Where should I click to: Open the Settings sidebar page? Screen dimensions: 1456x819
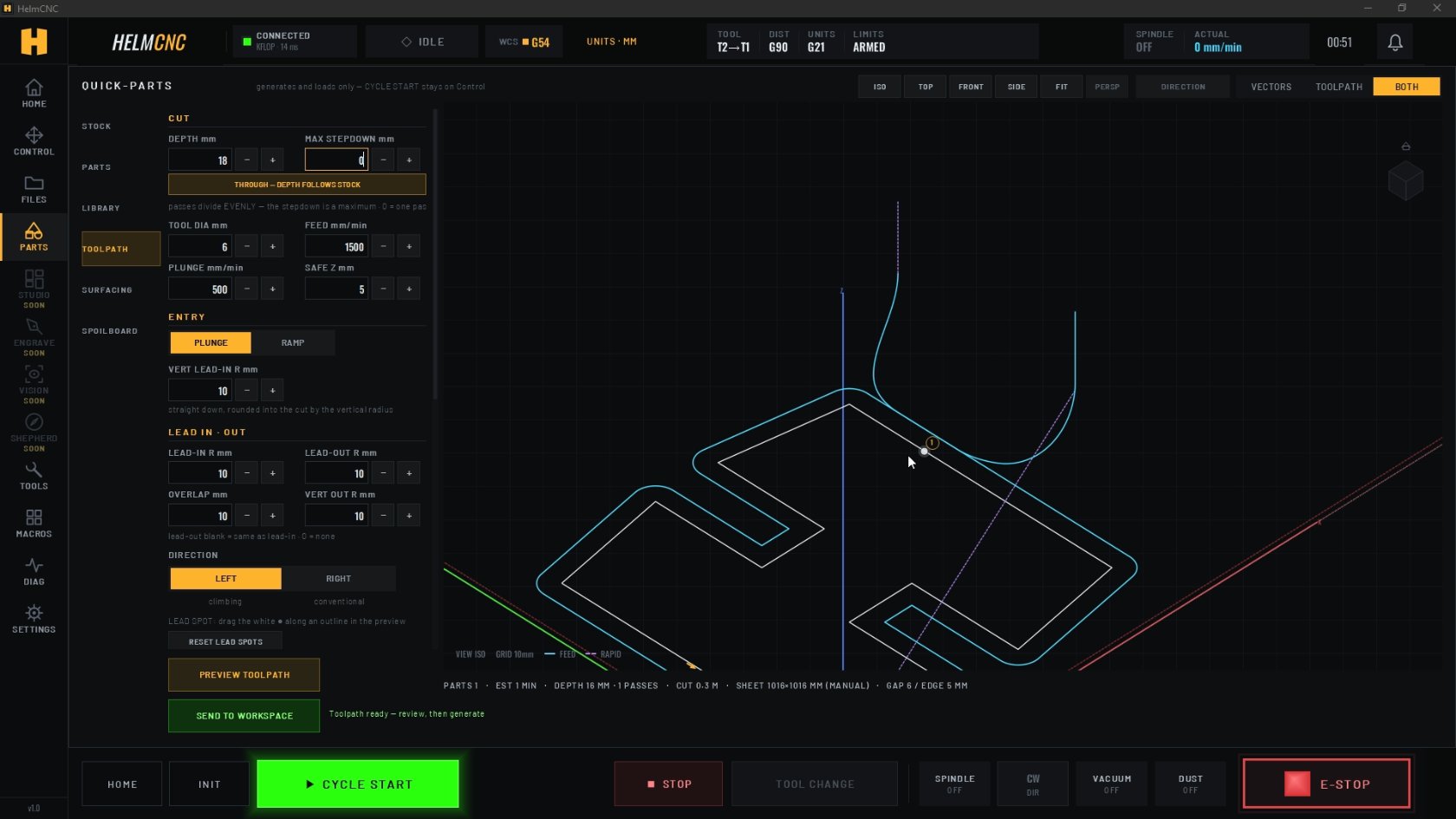pyautogui.click(x=34, y=619)
